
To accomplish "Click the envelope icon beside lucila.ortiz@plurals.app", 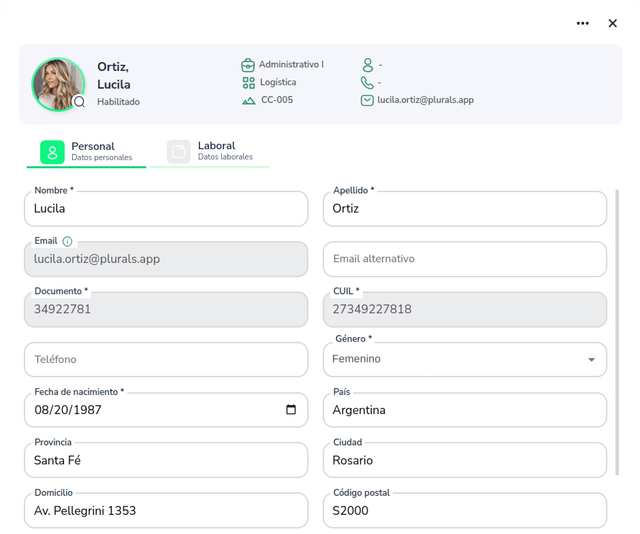I will click(367, 100).
